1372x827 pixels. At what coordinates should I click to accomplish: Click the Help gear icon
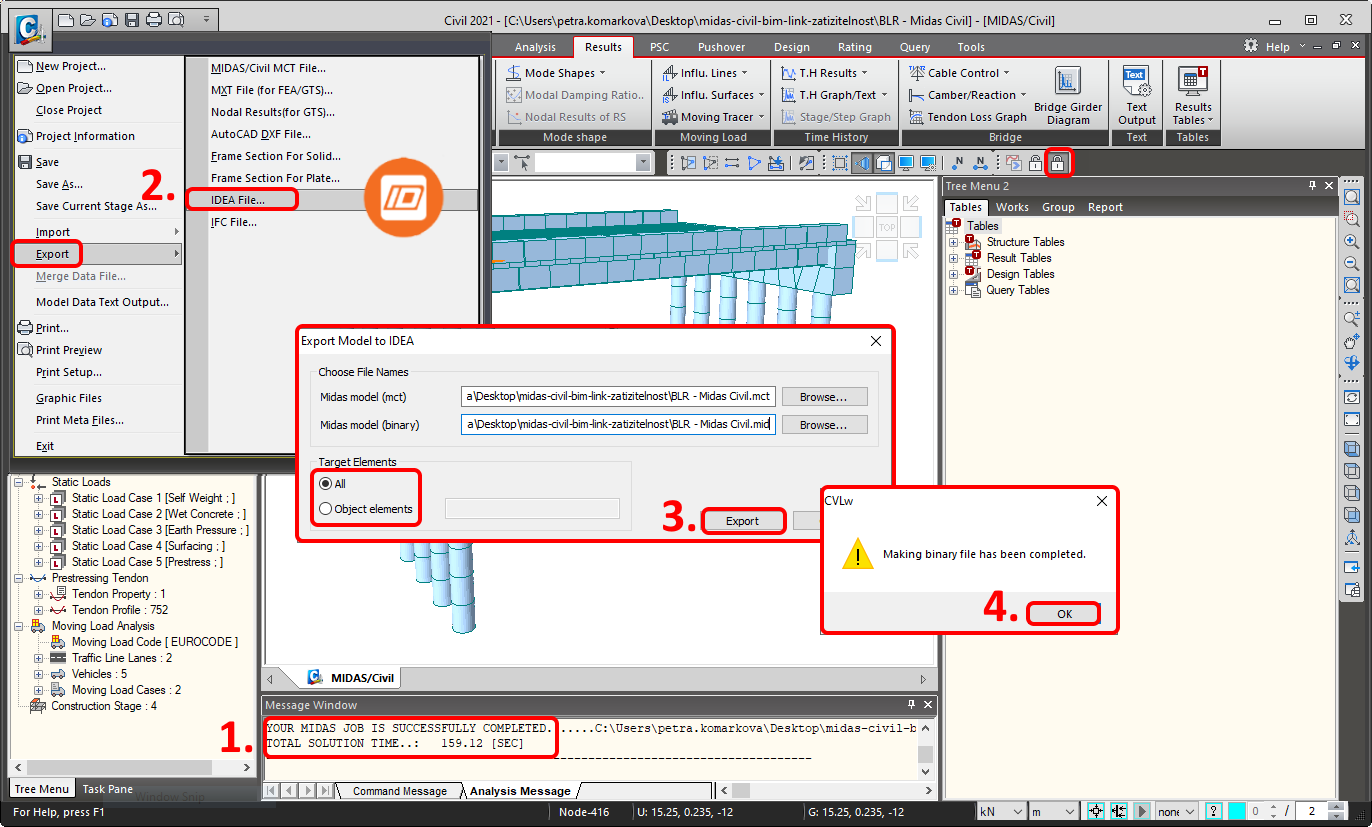click(1251, 46)
